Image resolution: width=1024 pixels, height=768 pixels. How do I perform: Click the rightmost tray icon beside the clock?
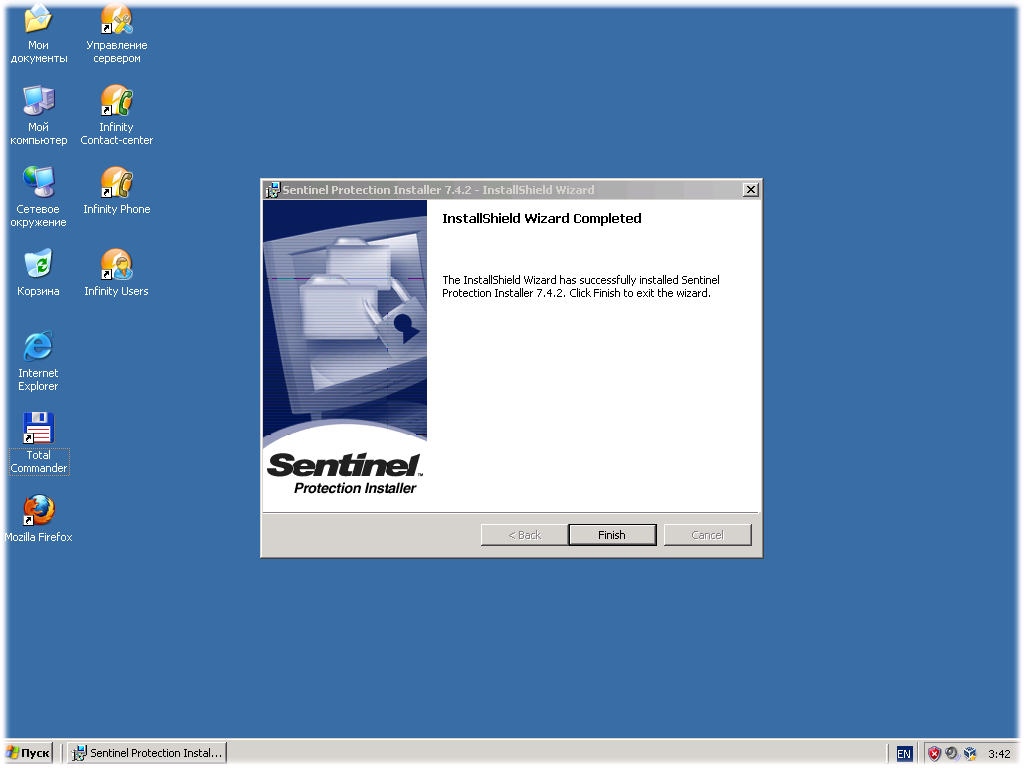pyautogui.click(x=970, y=754)
